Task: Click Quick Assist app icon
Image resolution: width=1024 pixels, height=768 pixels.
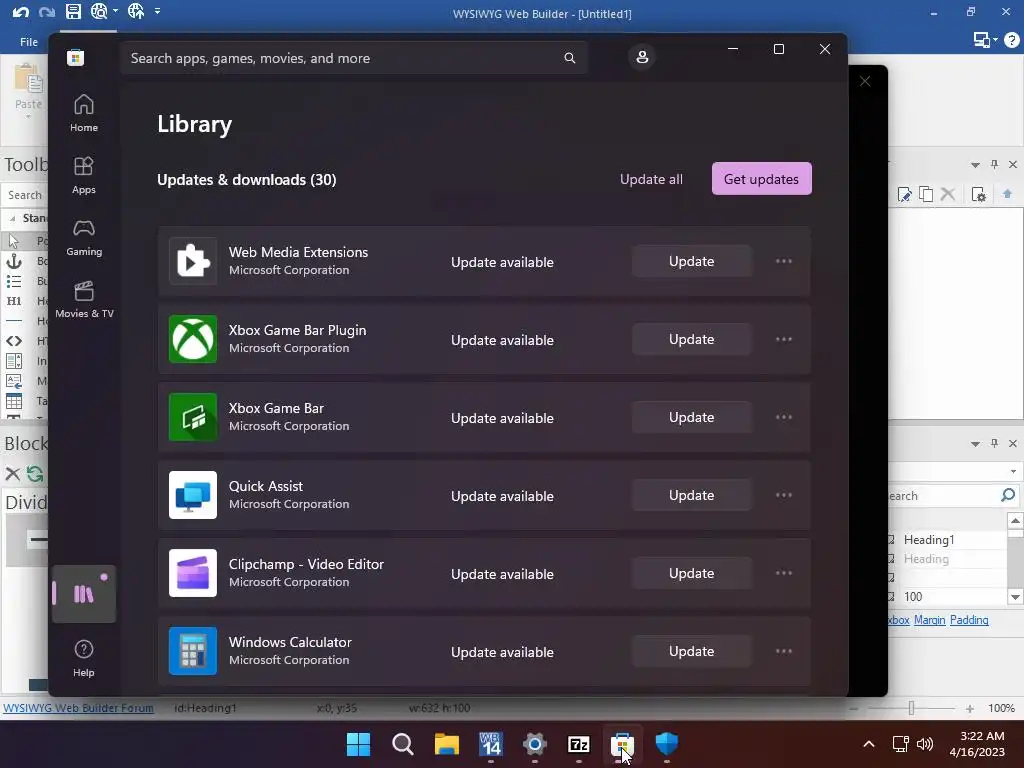Action: pos(193,495)
